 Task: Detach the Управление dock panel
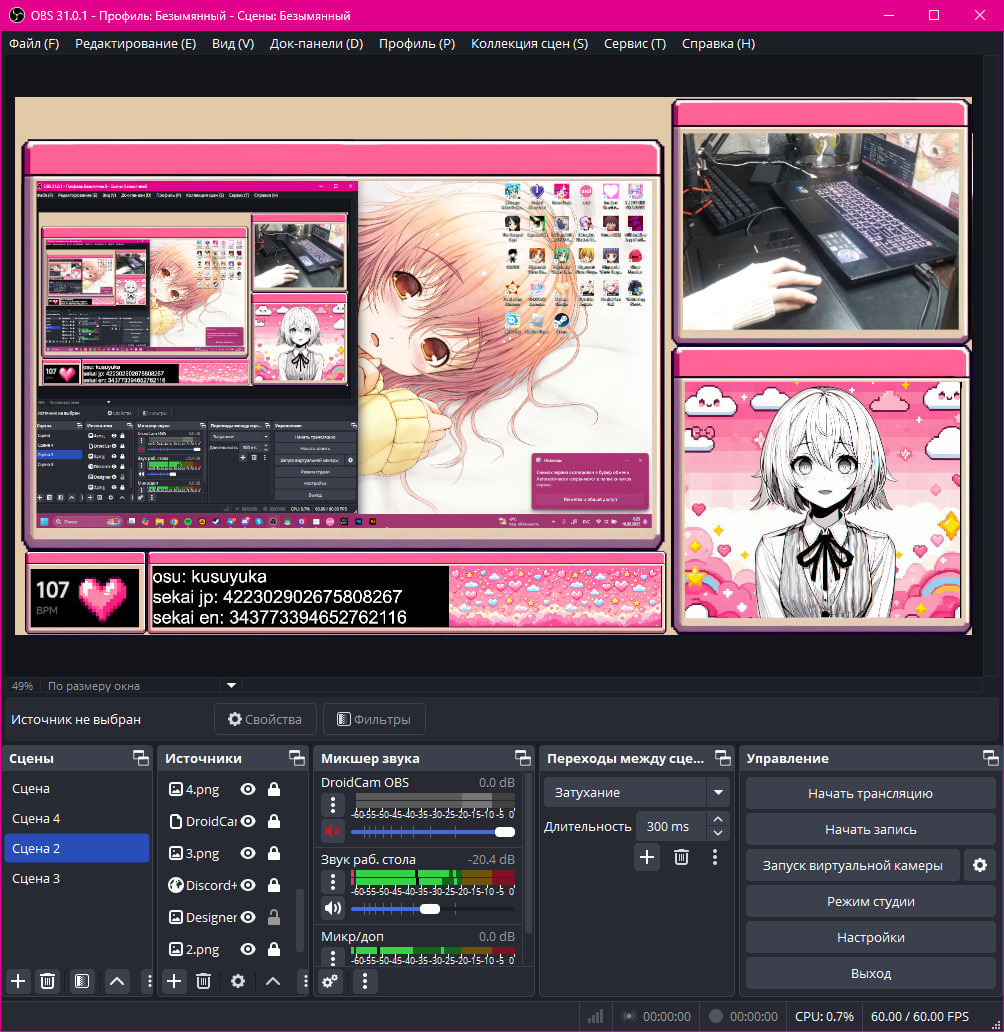(x=991, y=758)
